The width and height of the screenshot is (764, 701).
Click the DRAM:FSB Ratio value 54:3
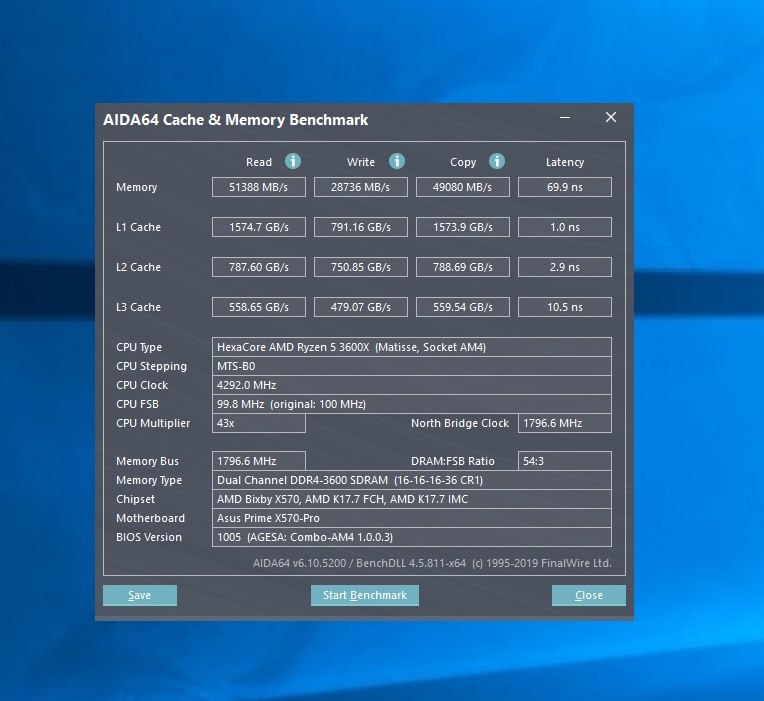click(x=565, y=461)
